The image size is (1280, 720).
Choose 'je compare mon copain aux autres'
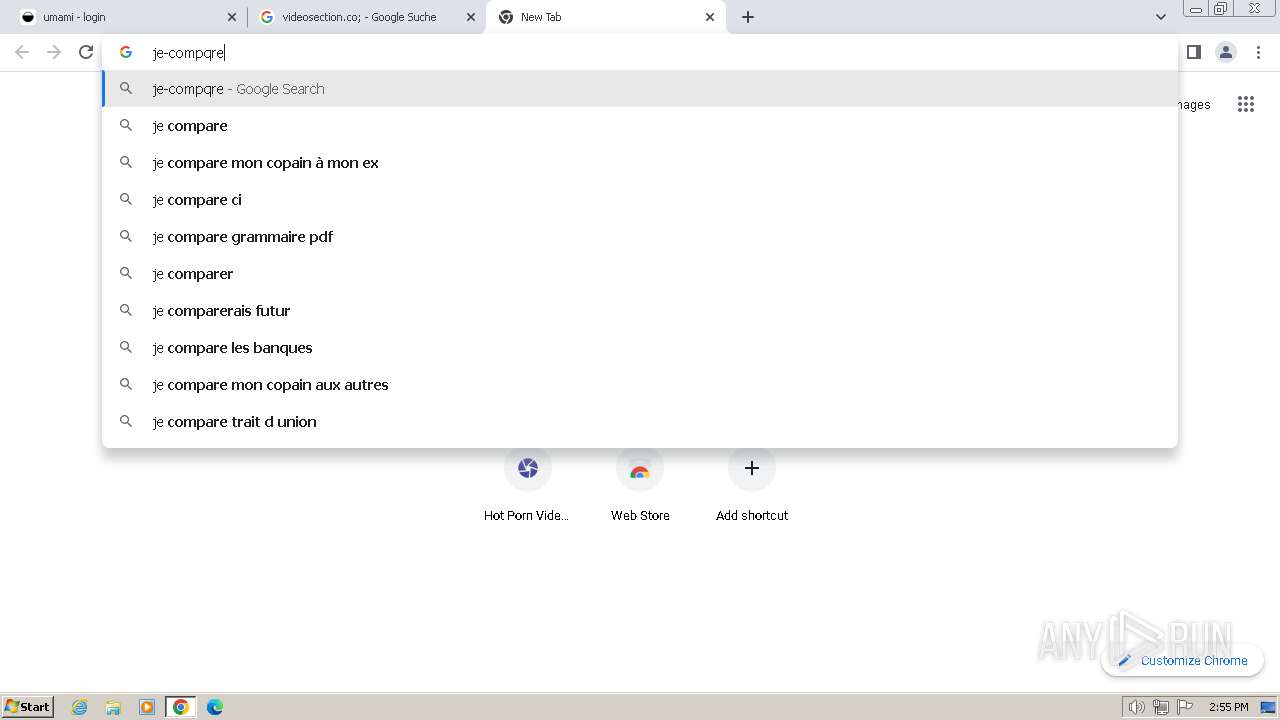coord(640,385)
